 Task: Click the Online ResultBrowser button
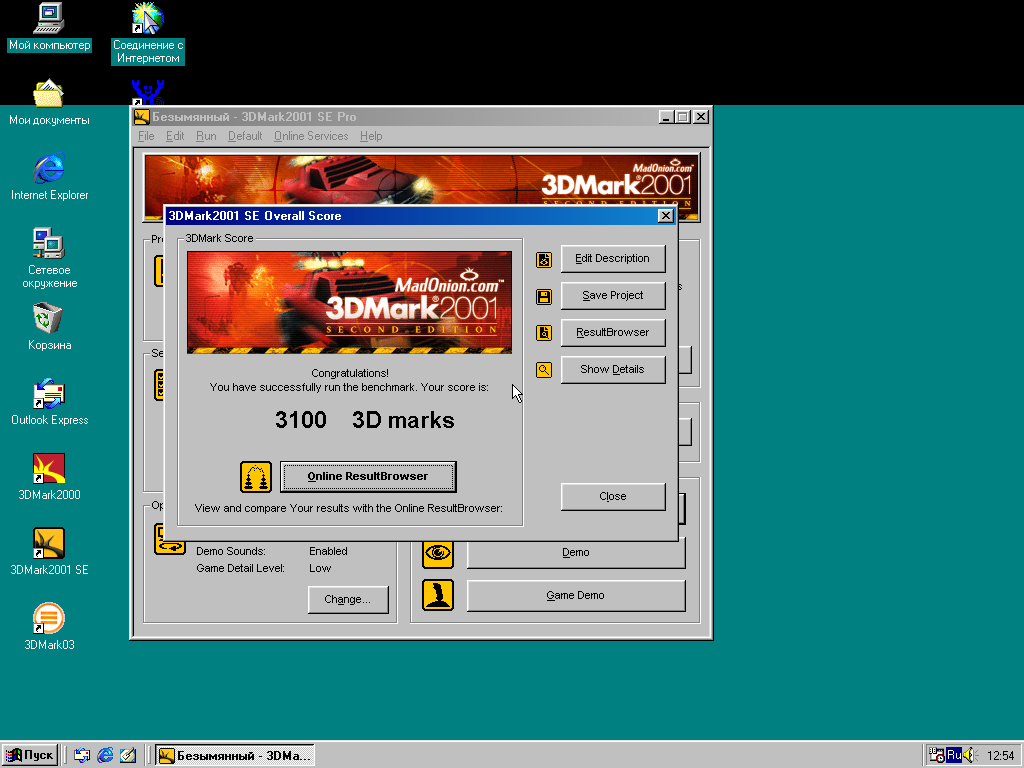pos(368,477)
